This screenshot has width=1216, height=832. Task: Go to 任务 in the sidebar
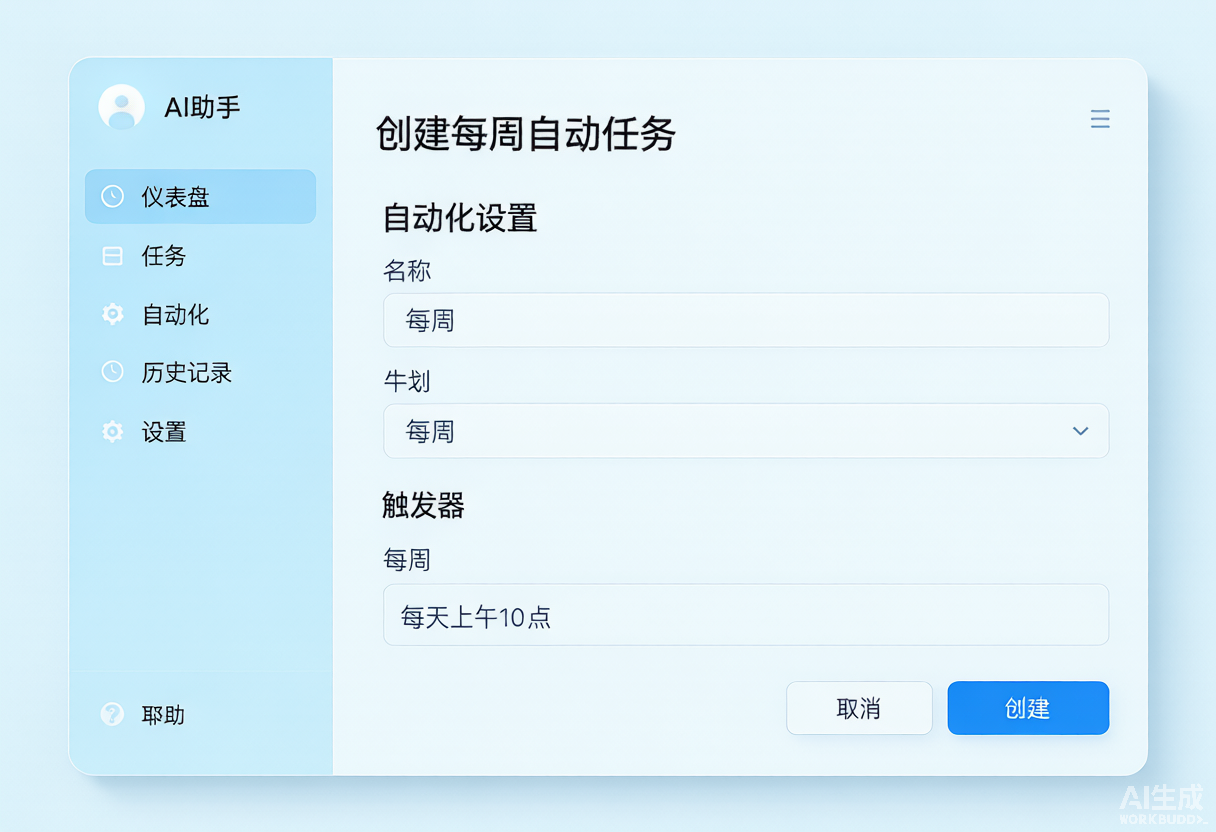pyautogui.click(x=200, y=256)
